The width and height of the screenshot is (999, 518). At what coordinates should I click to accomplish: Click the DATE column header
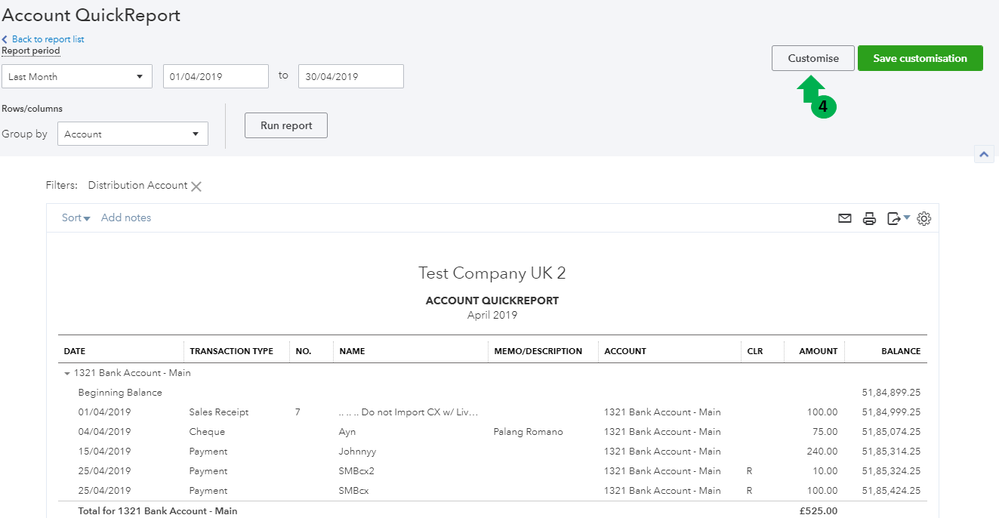[x=75, y=351]
